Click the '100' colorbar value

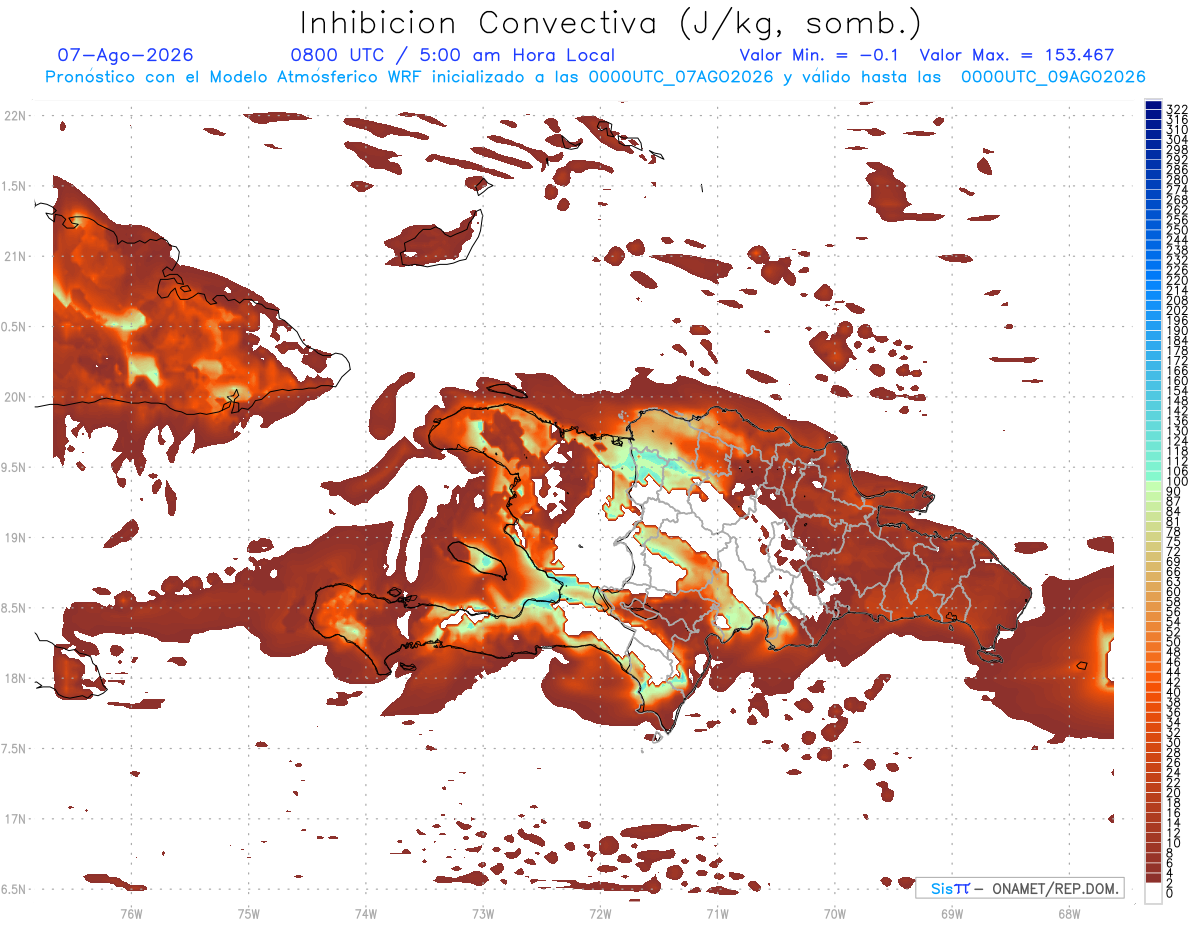(x=1176, y=481)
